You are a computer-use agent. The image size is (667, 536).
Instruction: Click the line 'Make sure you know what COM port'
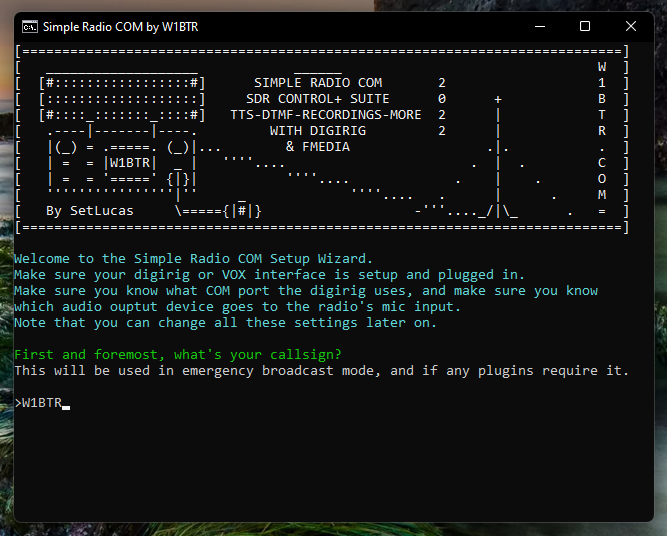click(306, 291)
